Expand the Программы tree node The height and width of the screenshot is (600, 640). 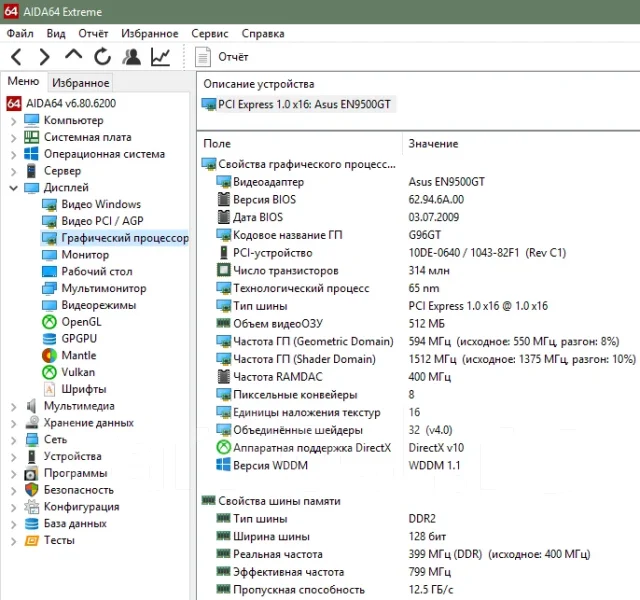pos(13,473)
